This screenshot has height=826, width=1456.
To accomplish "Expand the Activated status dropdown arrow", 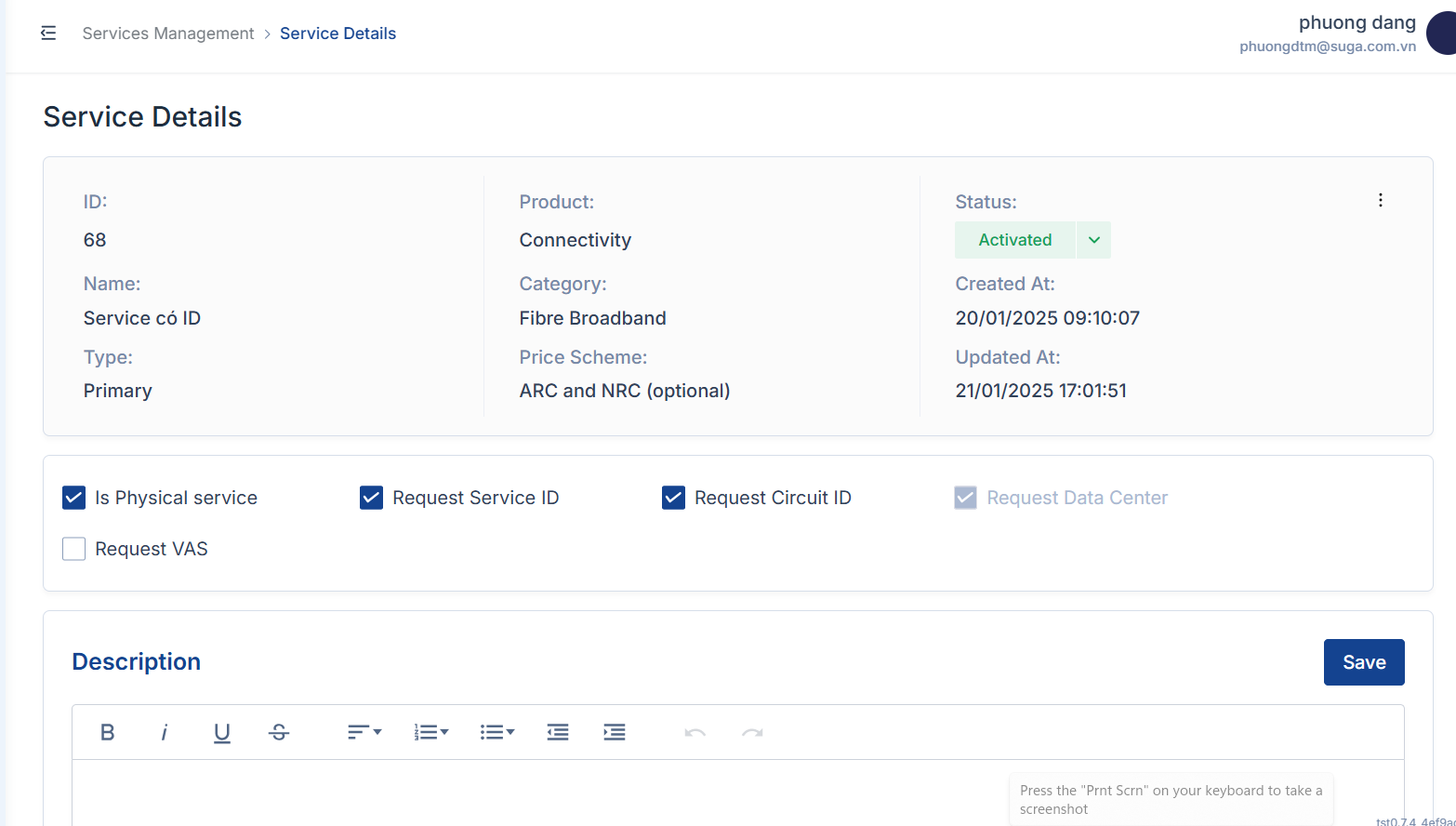I will (1094, 240).
